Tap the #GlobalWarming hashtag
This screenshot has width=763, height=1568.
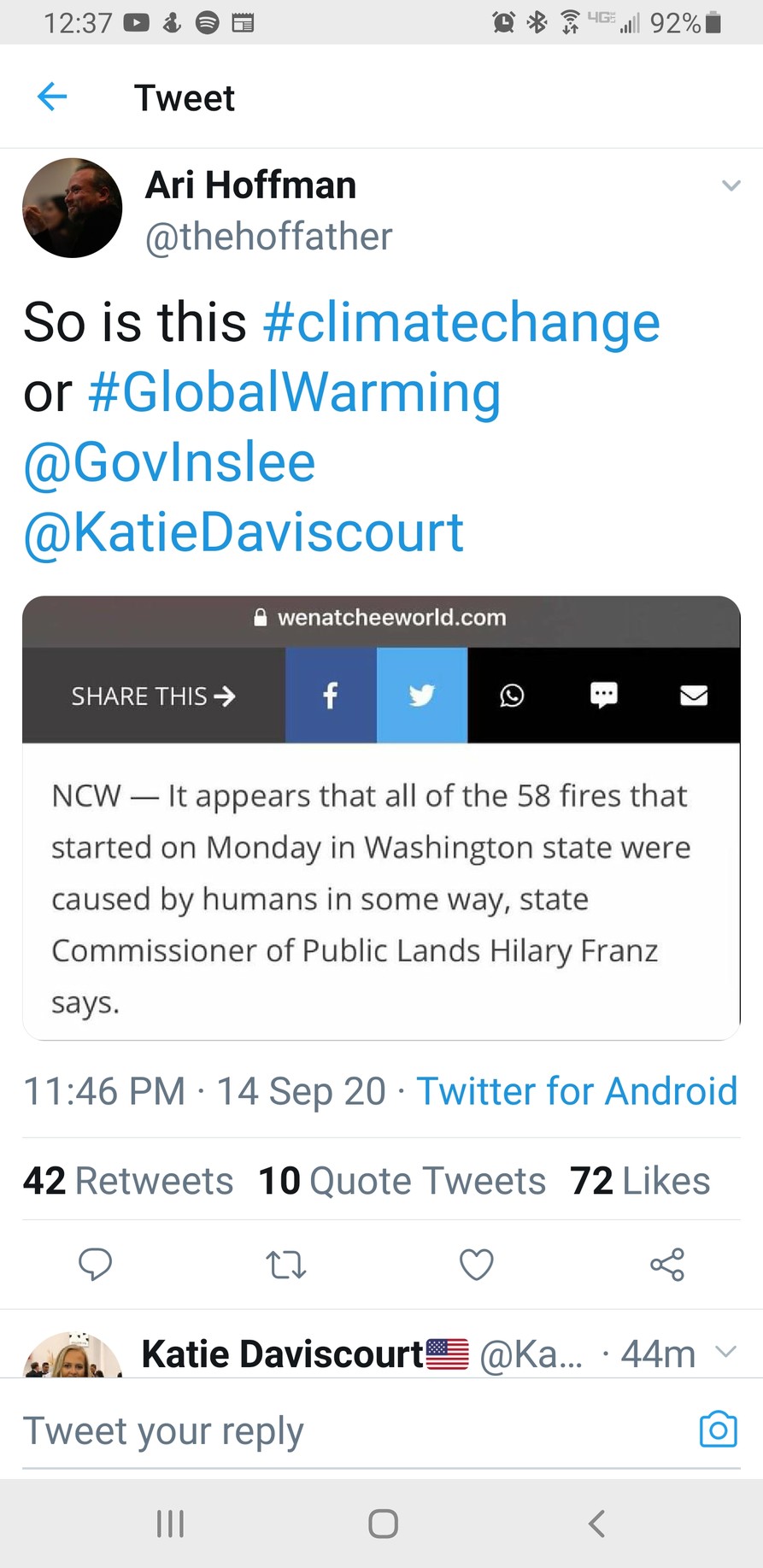pyautogui.click(x=294, y=392)
